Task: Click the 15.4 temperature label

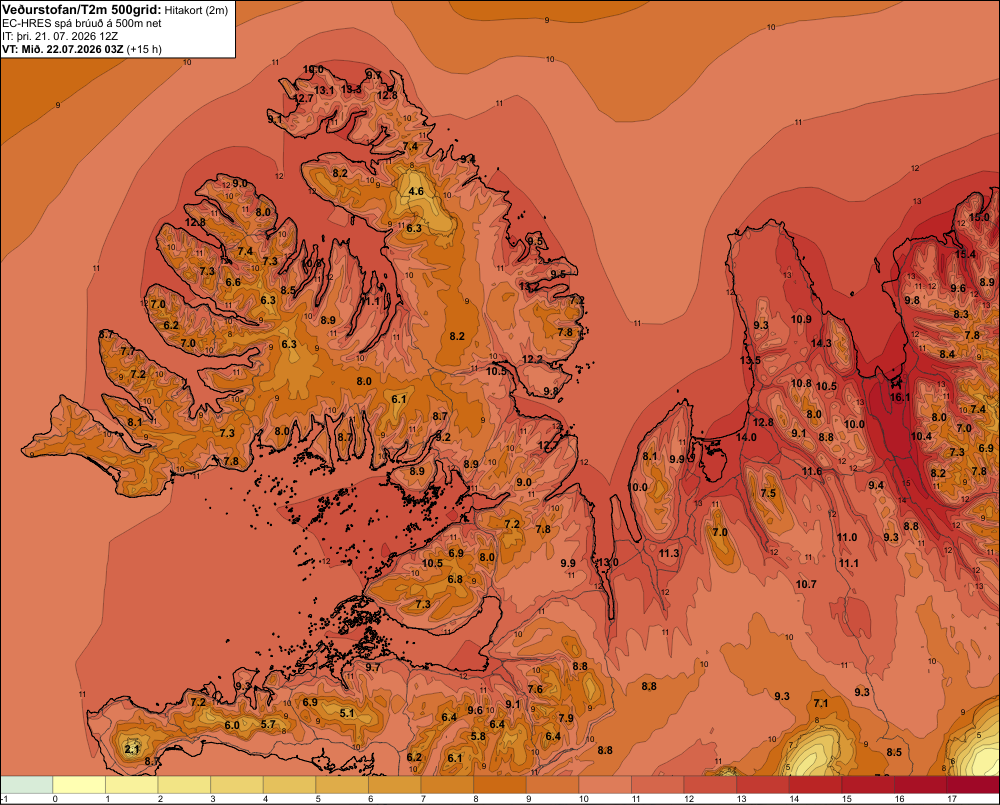Action: click(x=966, y=254)
